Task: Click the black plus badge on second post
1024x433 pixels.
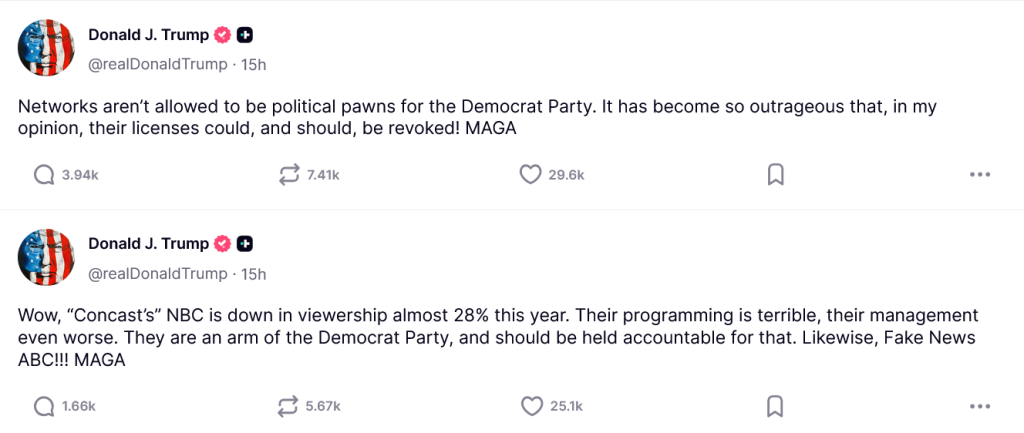Action: pyautogui.click(x=245, y=243)
